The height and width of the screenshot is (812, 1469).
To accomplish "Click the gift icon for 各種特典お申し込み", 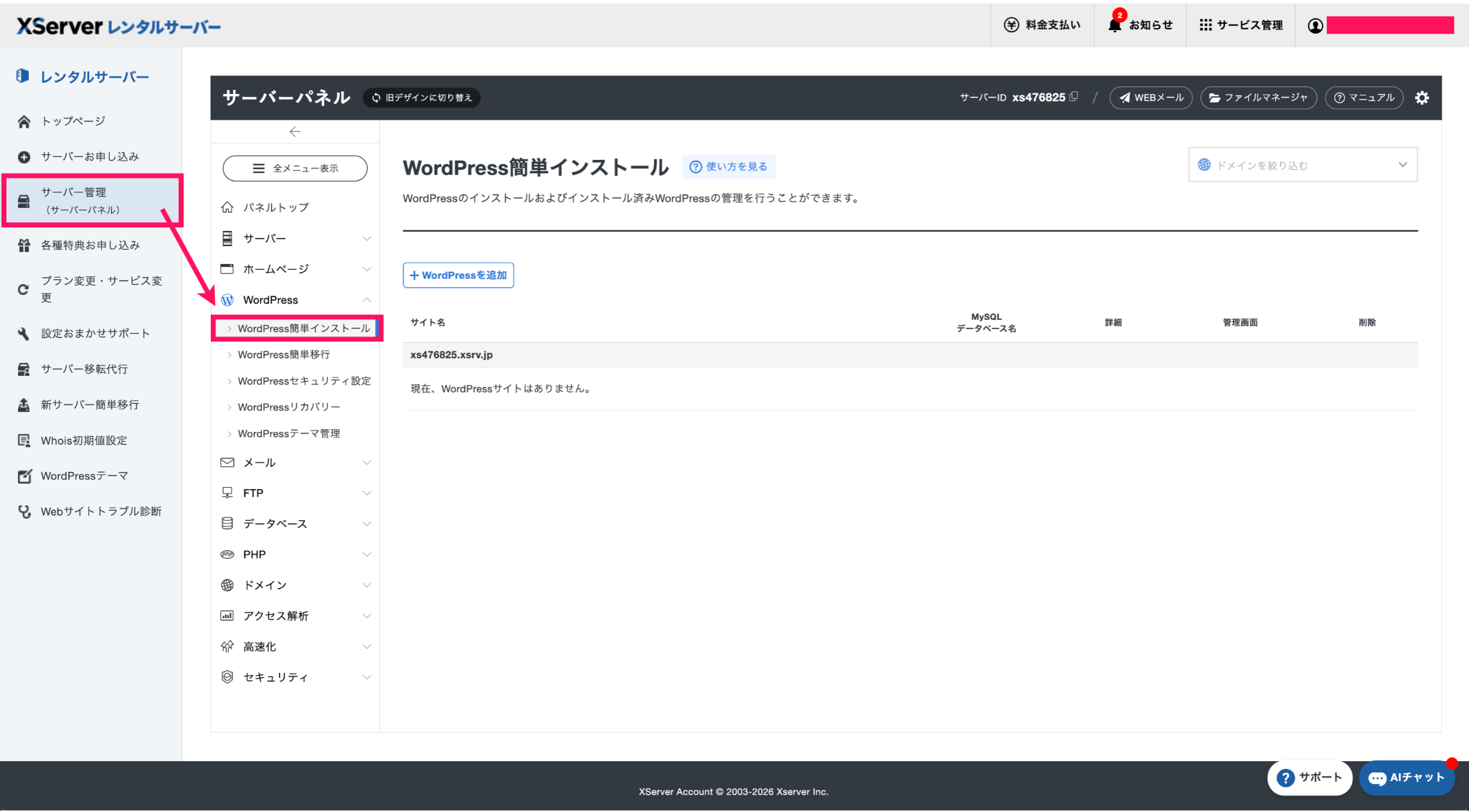I will point(24,245).
